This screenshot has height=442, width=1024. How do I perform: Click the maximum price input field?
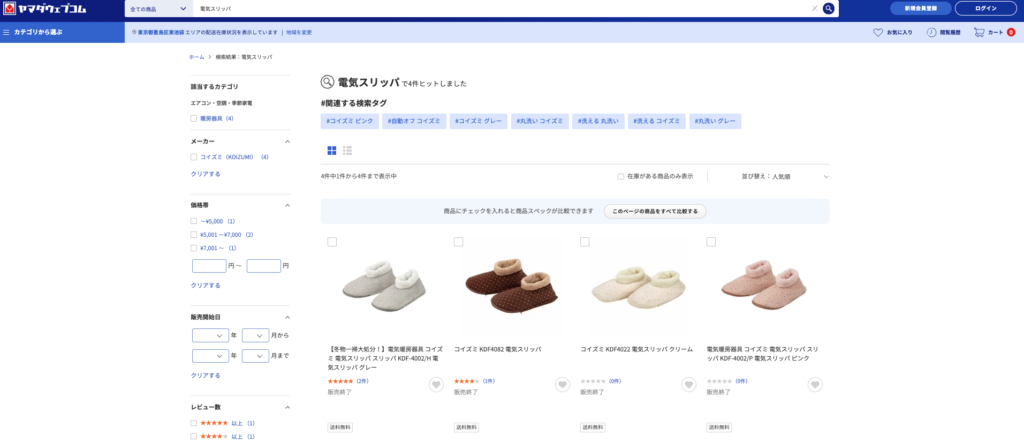pyautogui.click(x=264, y=266)
